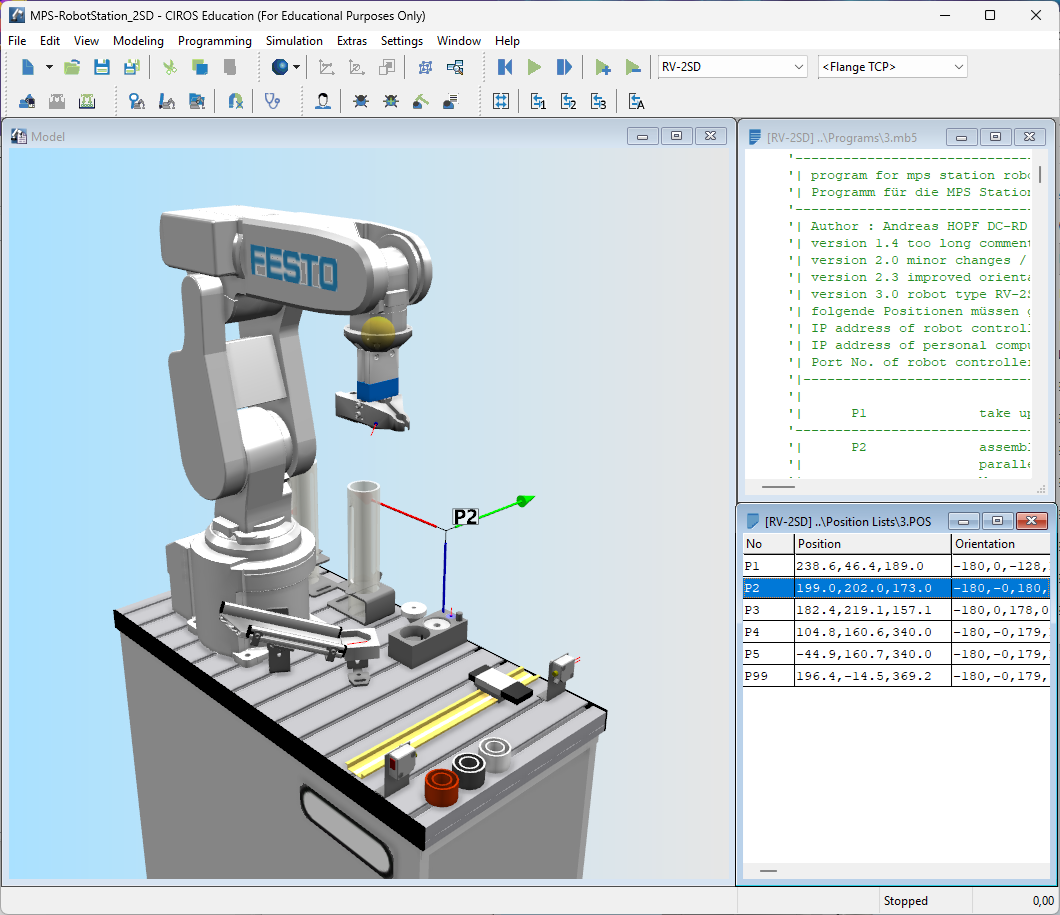Click the Cut scissors icon

pos(170,67)
